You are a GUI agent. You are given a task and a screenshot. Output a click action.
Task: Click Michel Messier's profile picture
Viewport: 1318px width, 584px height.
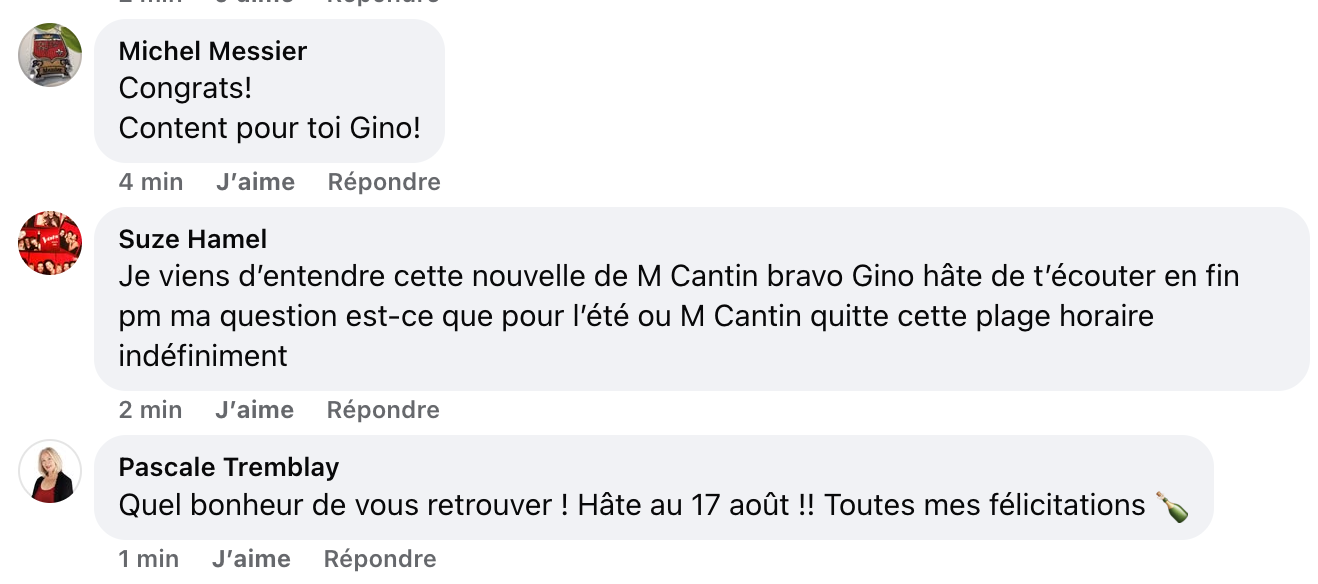pyautogui.click(x=50, y=55)
